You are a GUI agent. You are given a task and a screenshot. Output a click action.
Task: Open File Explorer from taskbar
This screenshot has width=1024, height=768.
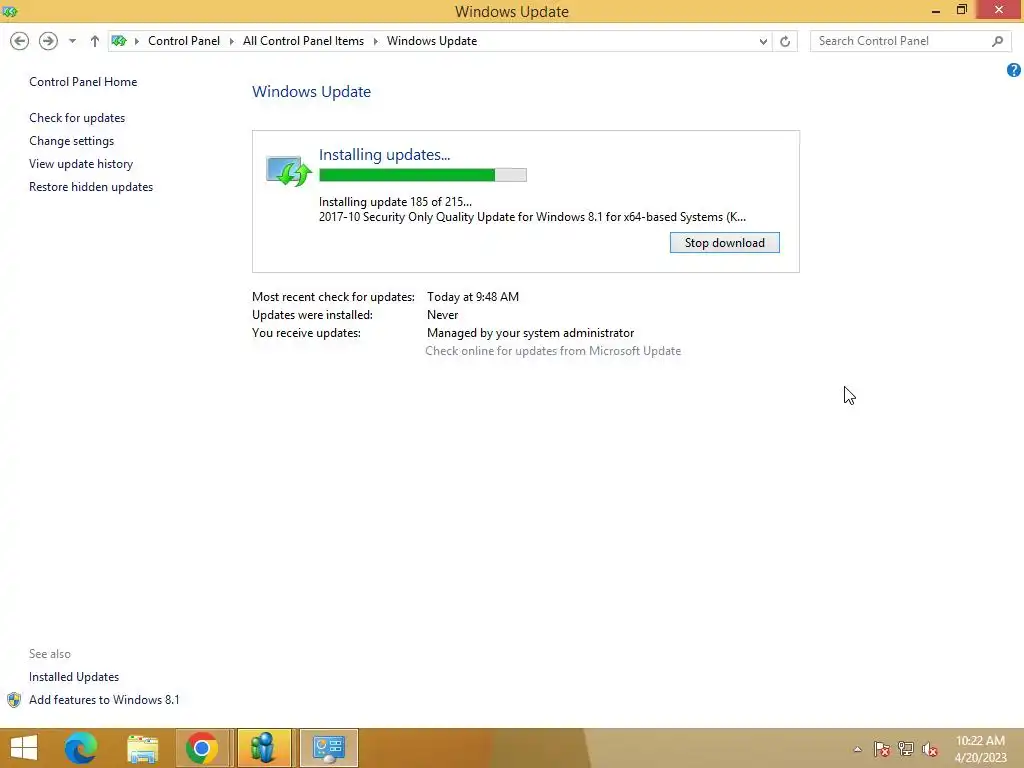(142, 748)
